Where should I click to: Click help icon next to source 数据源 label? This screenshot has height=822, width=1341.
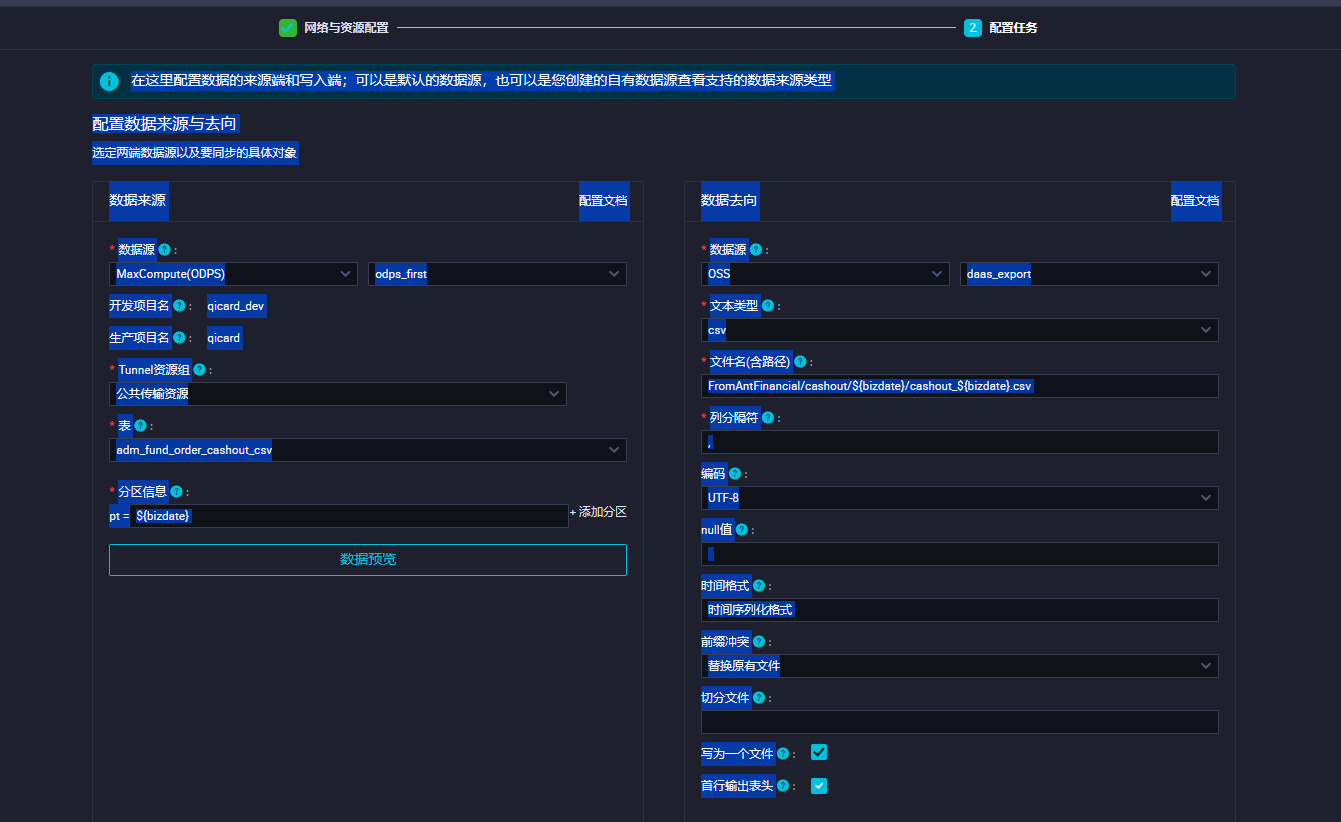tap(164, 250)
